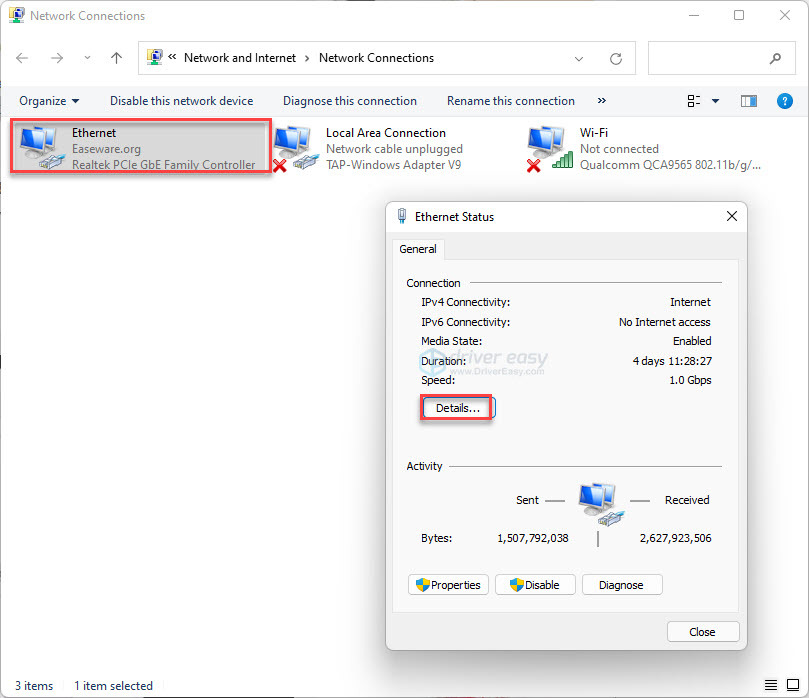Click the Properties button
The image size is (809, 698).
pos(448,585)
